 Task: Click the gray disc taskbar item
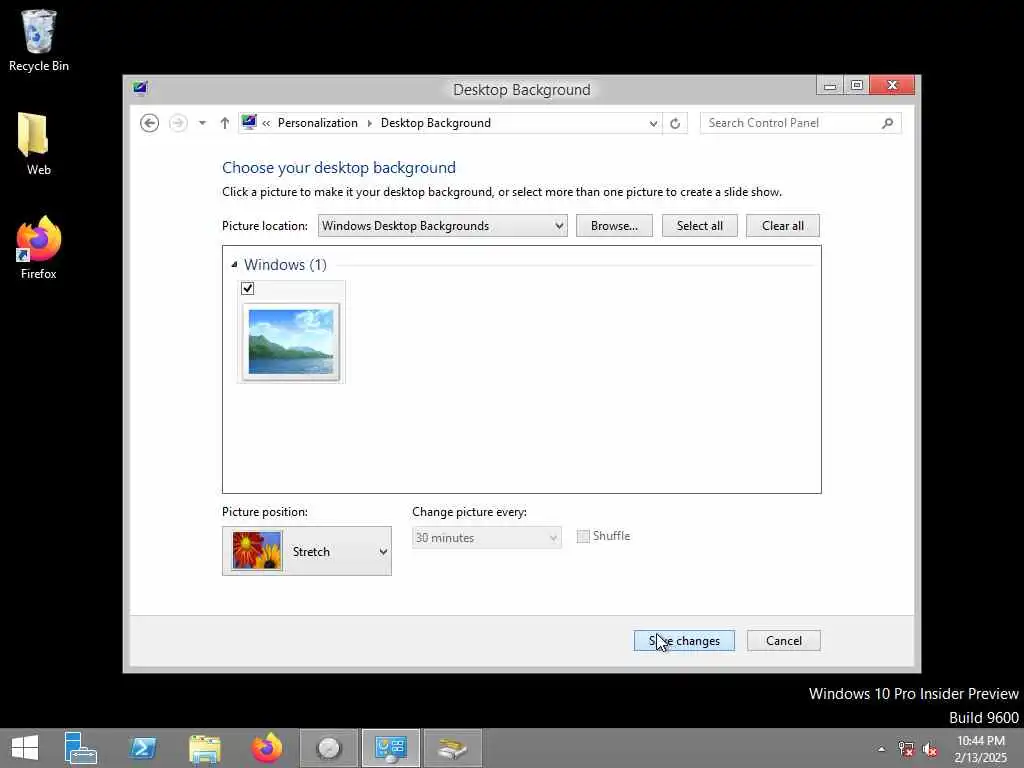pyautogui.click(x=328, y=748)
